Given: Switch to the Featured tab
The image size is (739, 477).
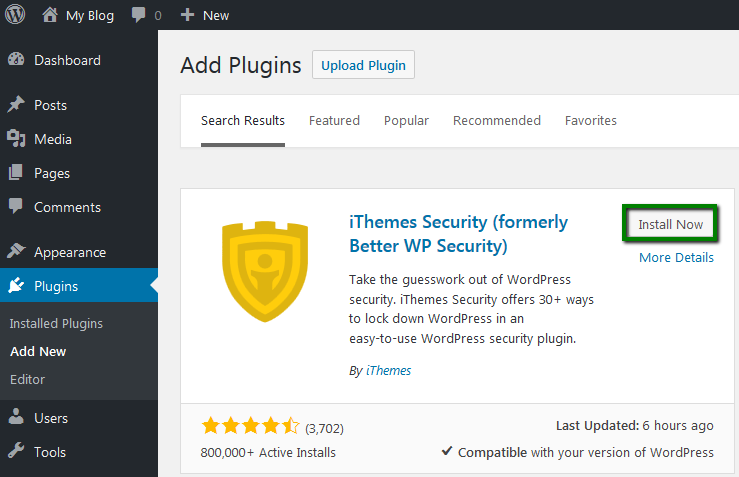Looking at the screenshot, I should tap(334, 120).
